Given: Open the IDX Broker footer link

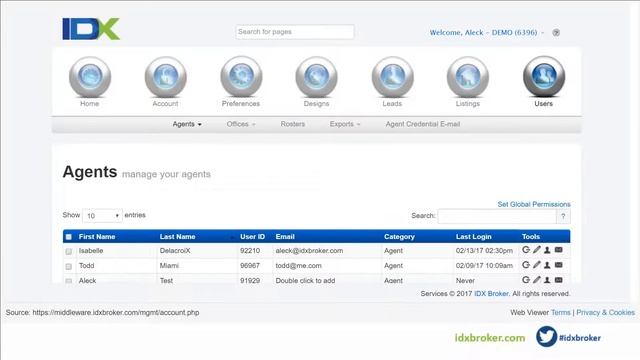Looking at the screenshot, I should 491,293.
